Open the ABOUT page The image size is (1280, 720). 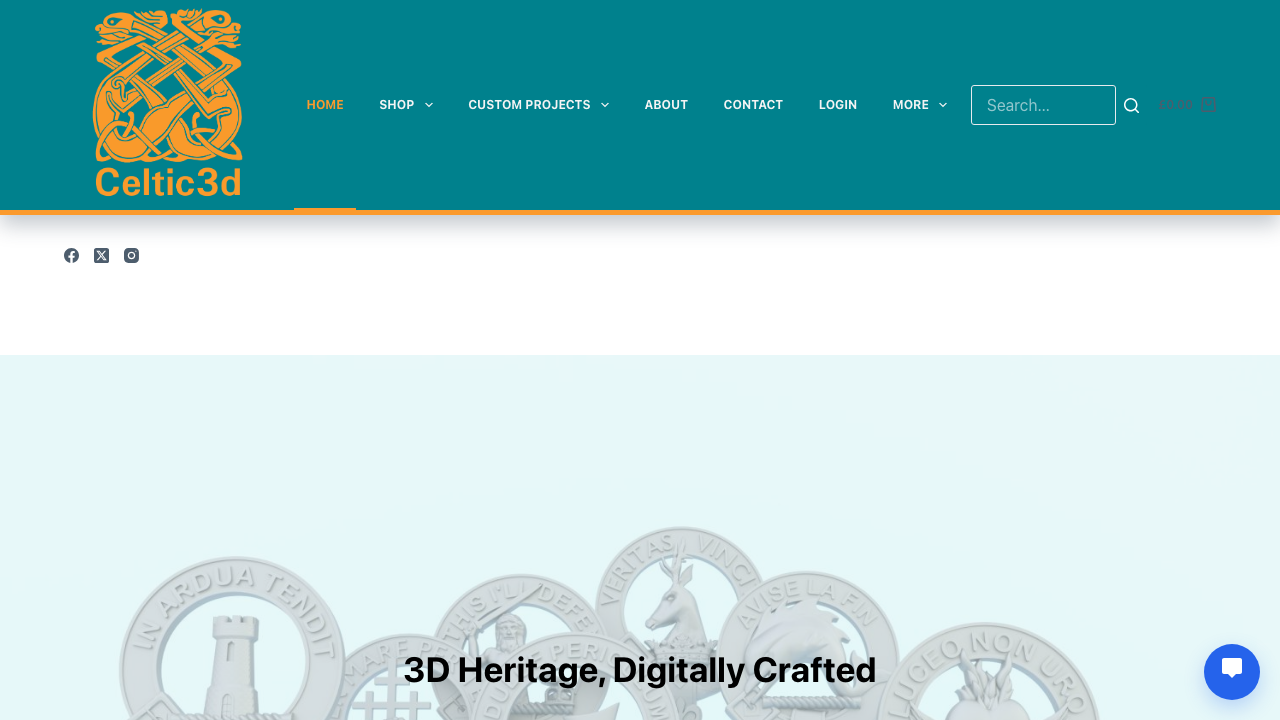coord(666,104)
